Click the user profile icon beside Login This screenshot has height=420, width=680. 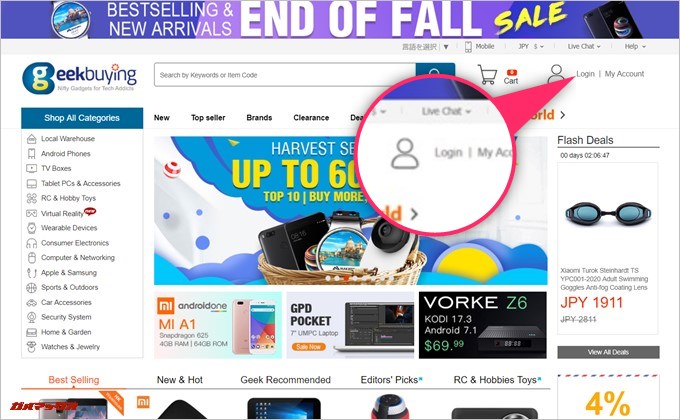tap(556, 74)
